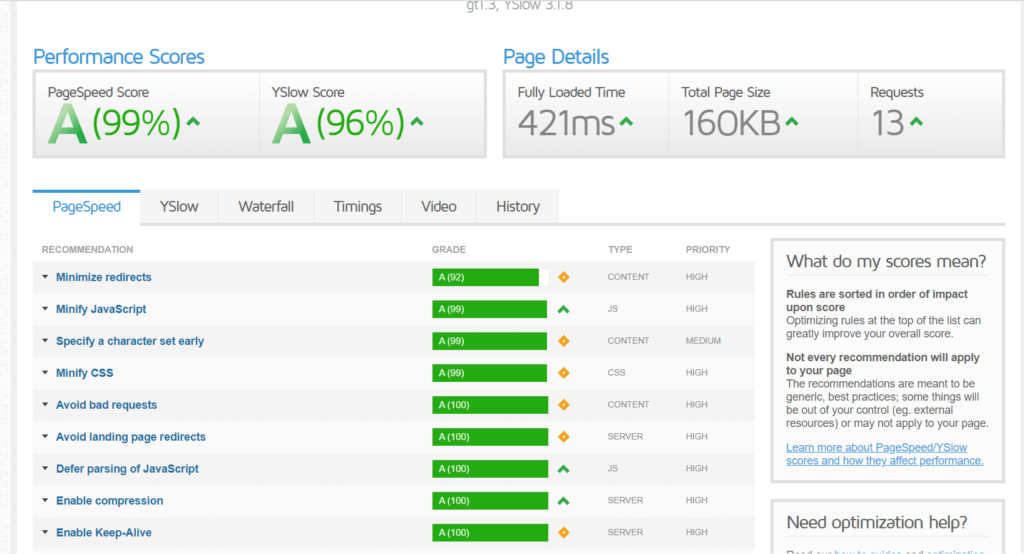Screen dimensions: 1024x554
Task: Open the Defer parsing of JavaScript link
Action: (127, 468)
